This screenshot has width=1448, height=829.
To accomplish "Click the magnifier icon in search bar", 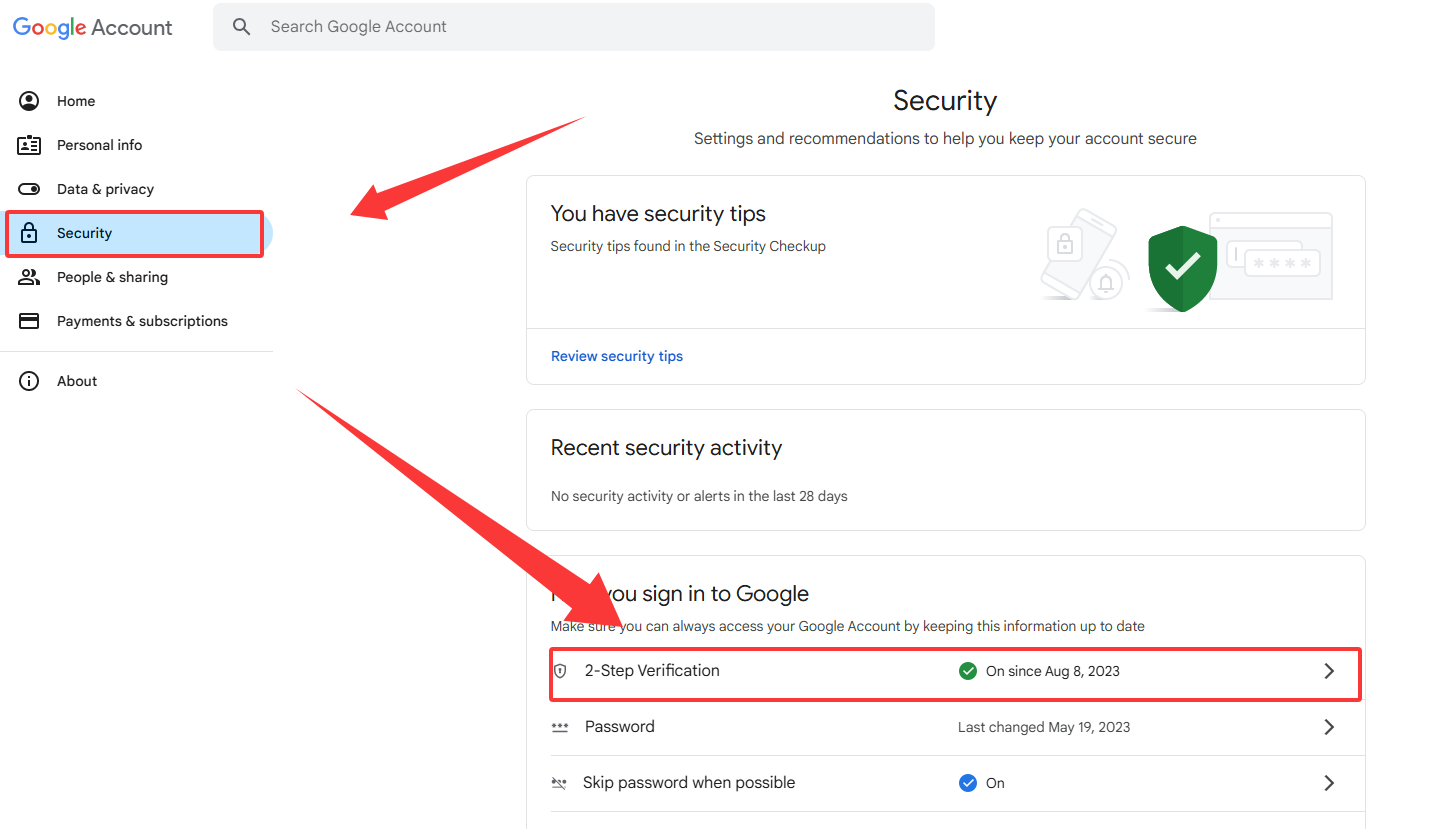I will pyautogui.click(x=241, y=27).
